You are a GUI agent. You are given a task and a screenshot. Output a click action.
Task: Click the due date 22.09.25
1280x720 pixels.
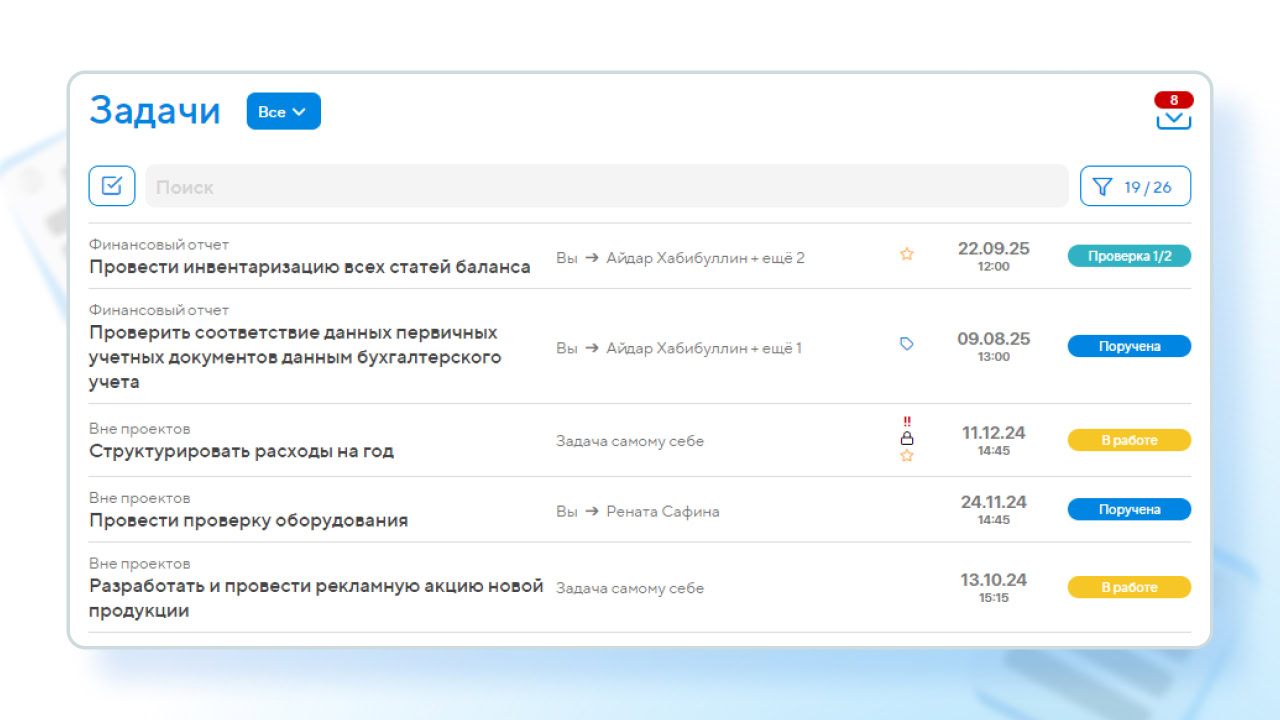pos(993,249)
